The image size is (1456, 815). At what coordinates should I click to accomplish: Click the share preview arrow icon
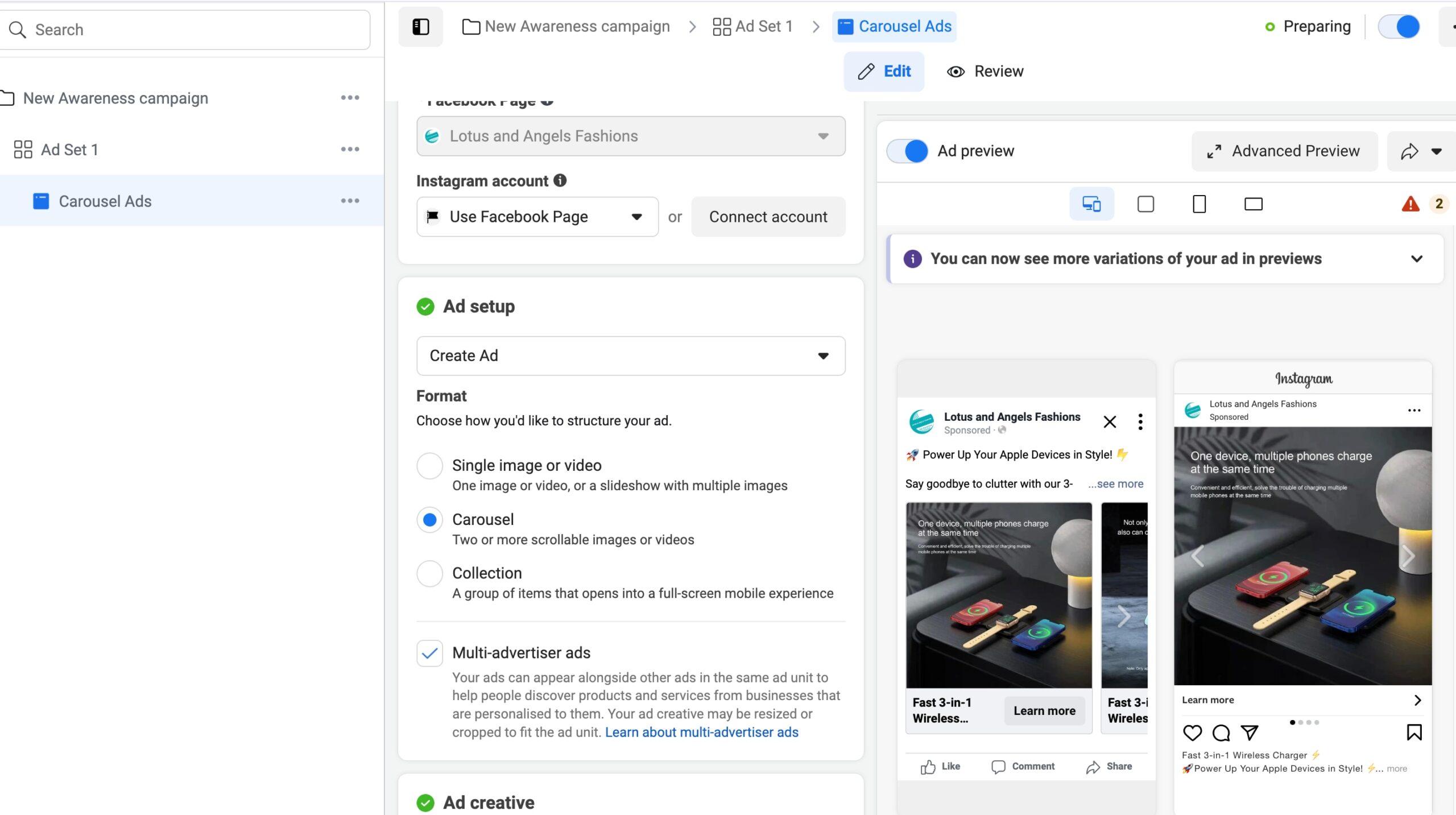[x=1410, y=151]
